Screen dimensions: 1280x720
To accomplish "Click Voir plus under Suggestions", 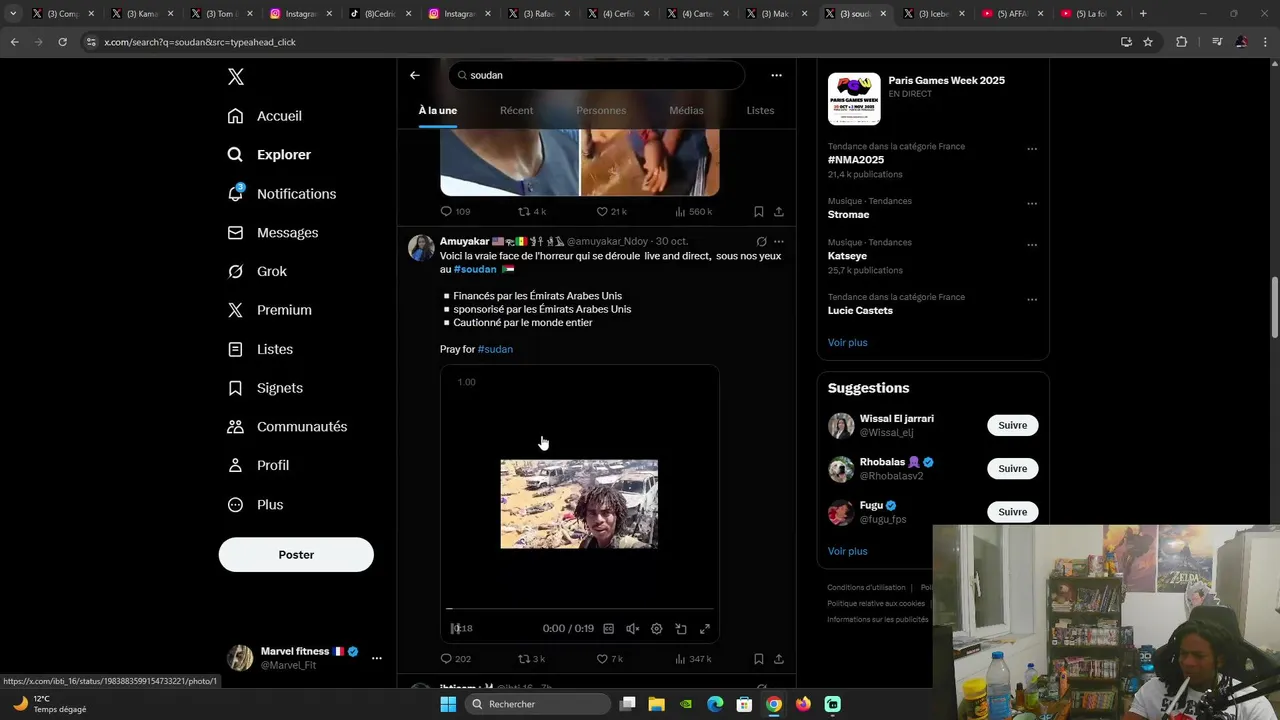I will 847,552.
